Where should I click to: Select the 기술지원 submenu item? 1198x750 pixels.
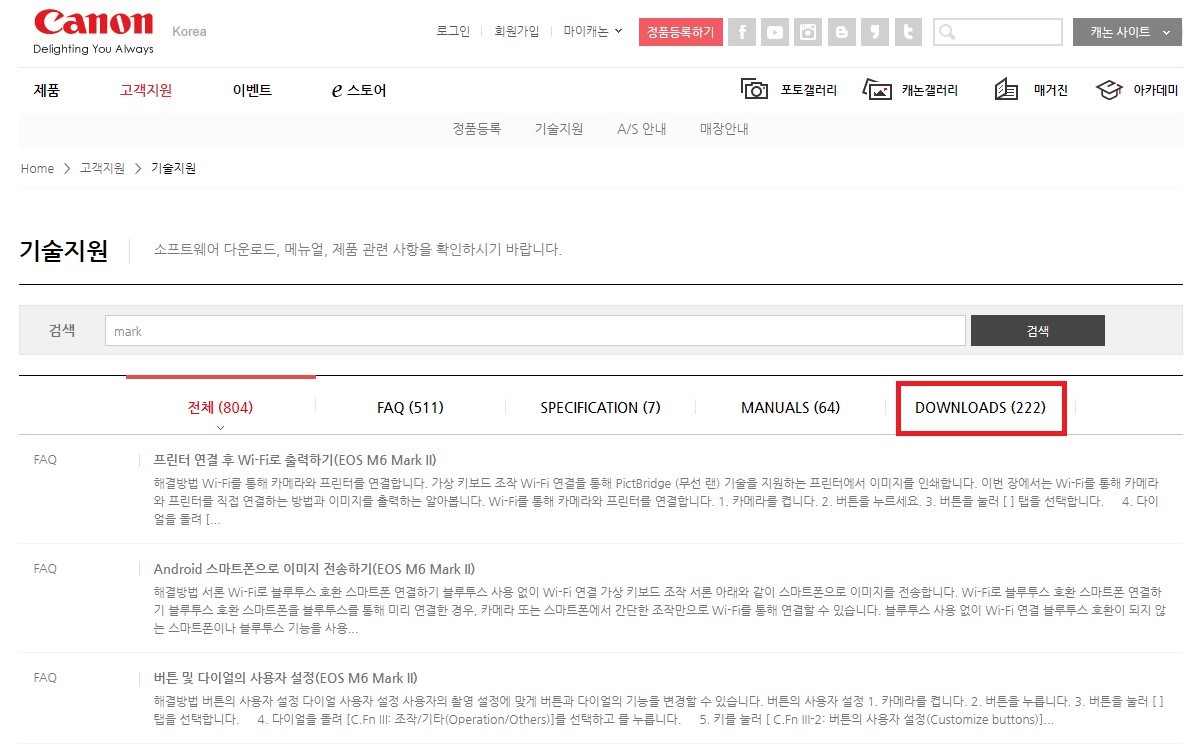[x=559, y=129]
